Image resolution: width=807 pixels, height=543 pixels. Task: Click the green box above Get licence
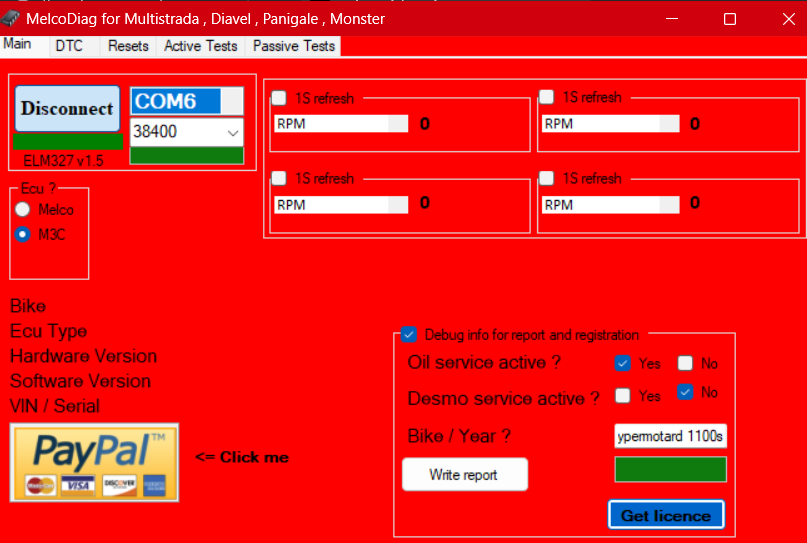coord(671,469)
